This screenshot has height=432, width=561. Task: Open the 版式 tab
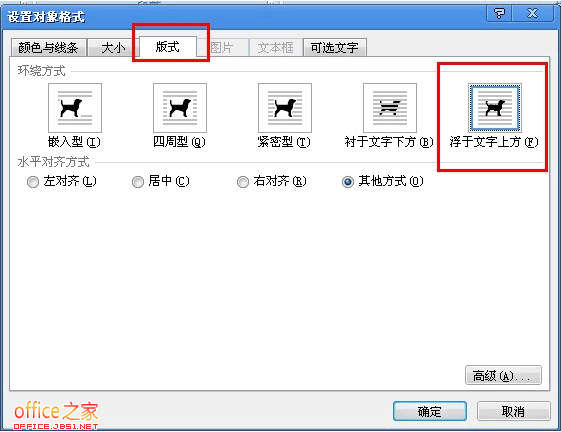pyautogui.click(x=167, y=47)
